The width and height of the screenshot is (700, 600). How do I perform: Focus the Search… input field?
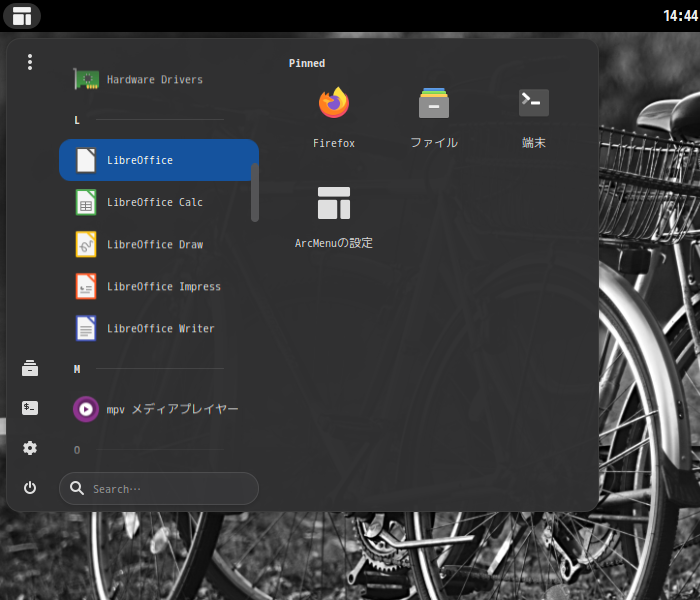click(158, 488)
